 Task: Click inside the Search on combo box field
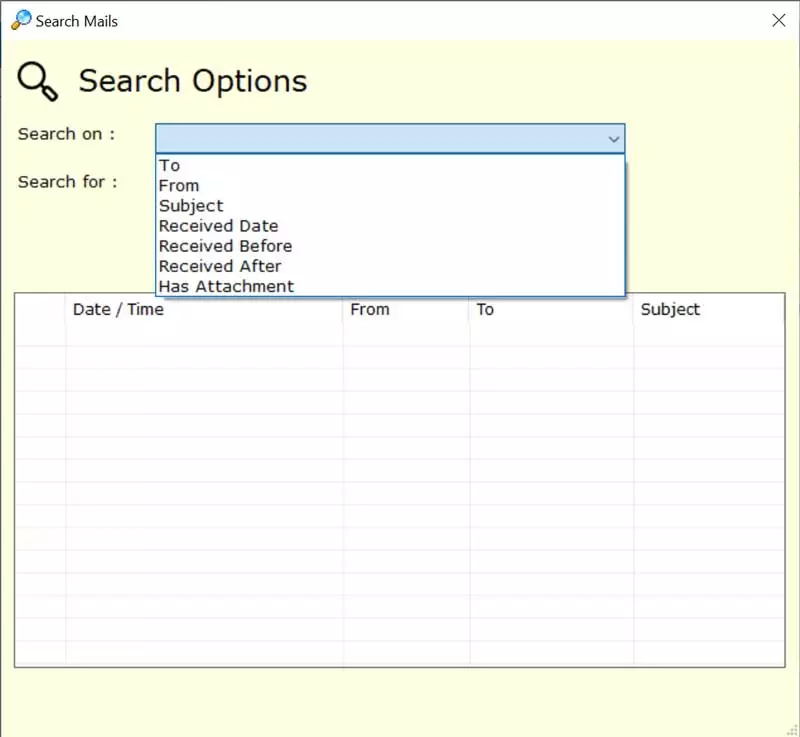point(380,139)
